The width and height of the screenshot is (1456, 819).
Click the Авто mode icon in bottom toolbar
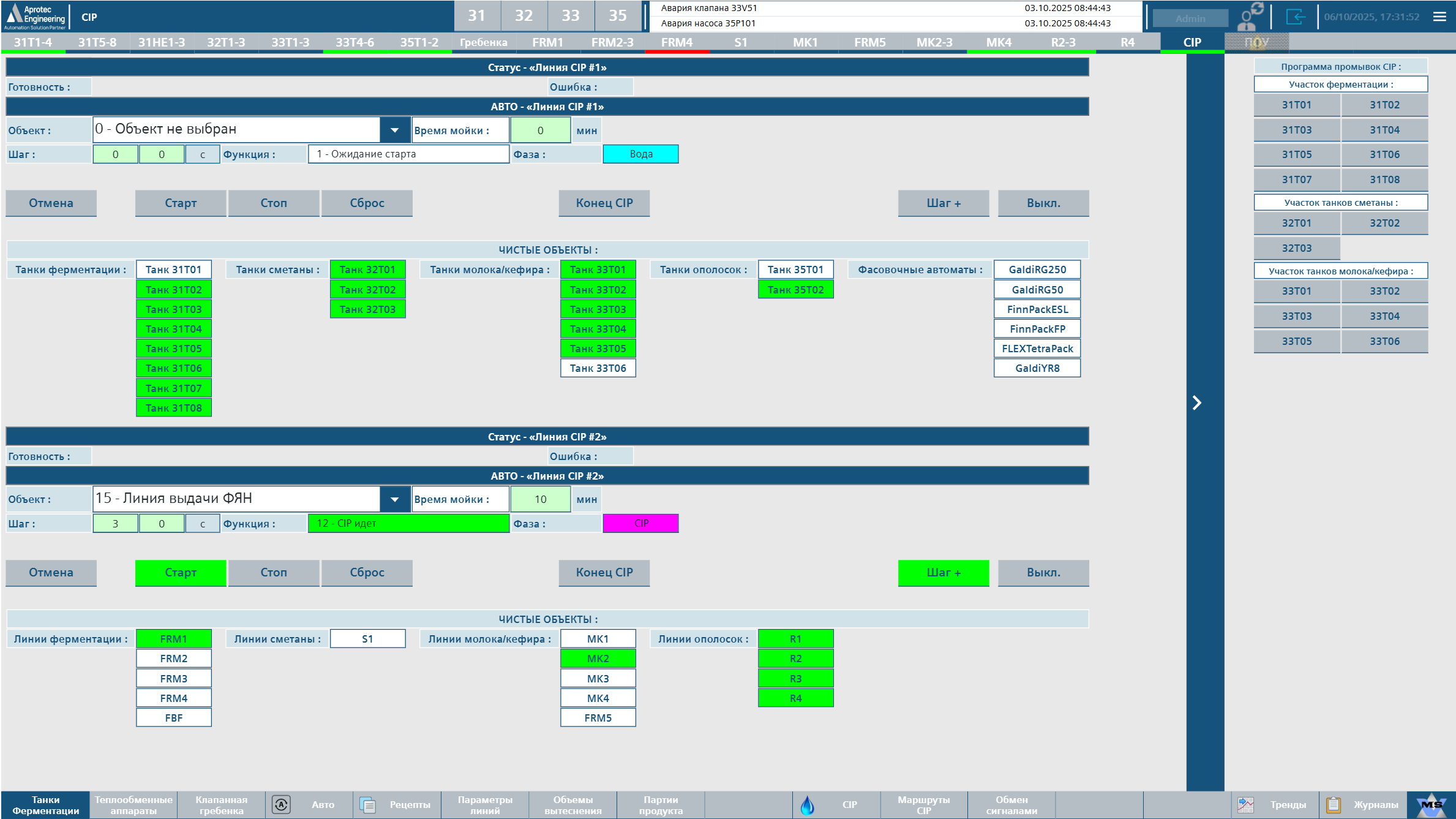pyautogui.click(x=282, y=805)
